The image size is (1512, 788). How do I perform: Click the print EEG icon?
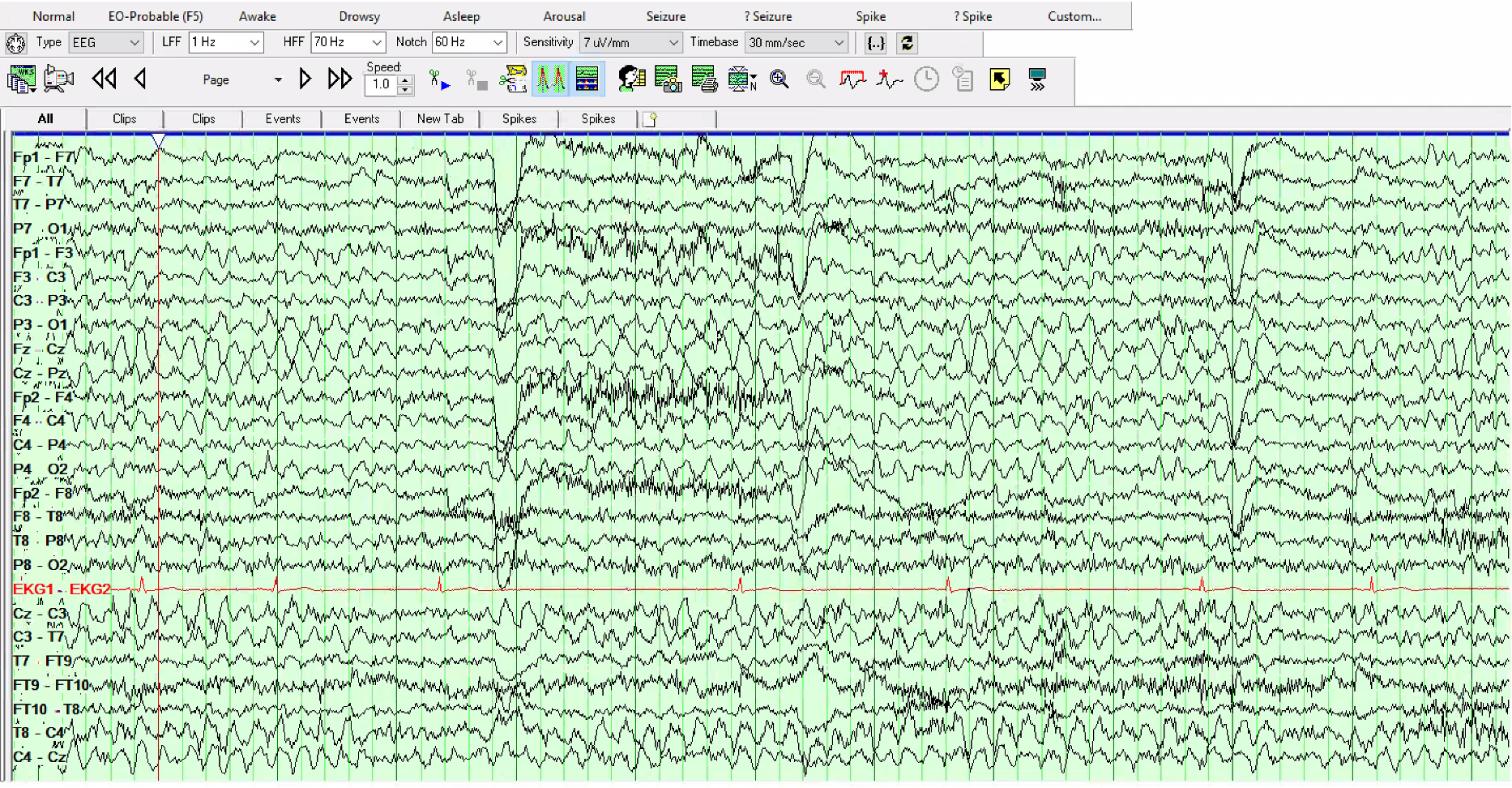pos(704,79)
